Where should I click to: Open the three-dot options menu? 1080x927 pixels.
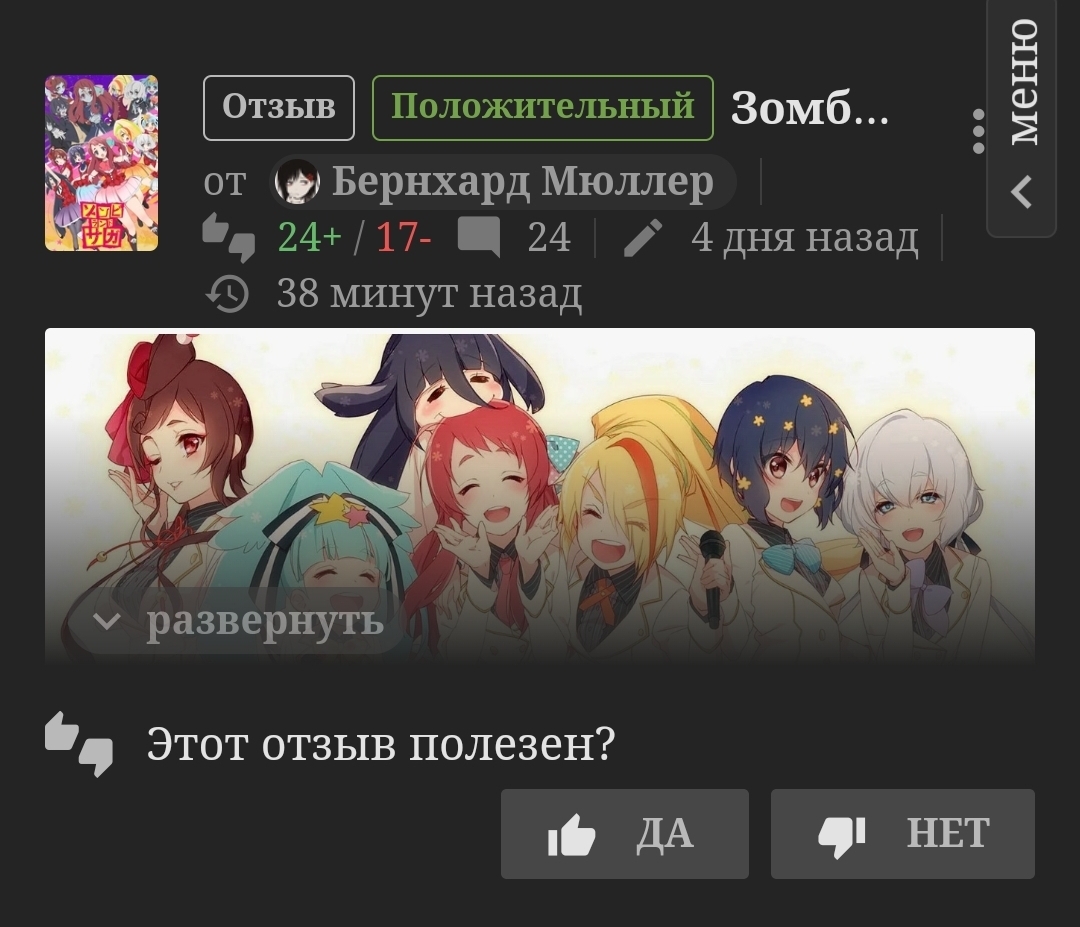(x=979, y=132)
